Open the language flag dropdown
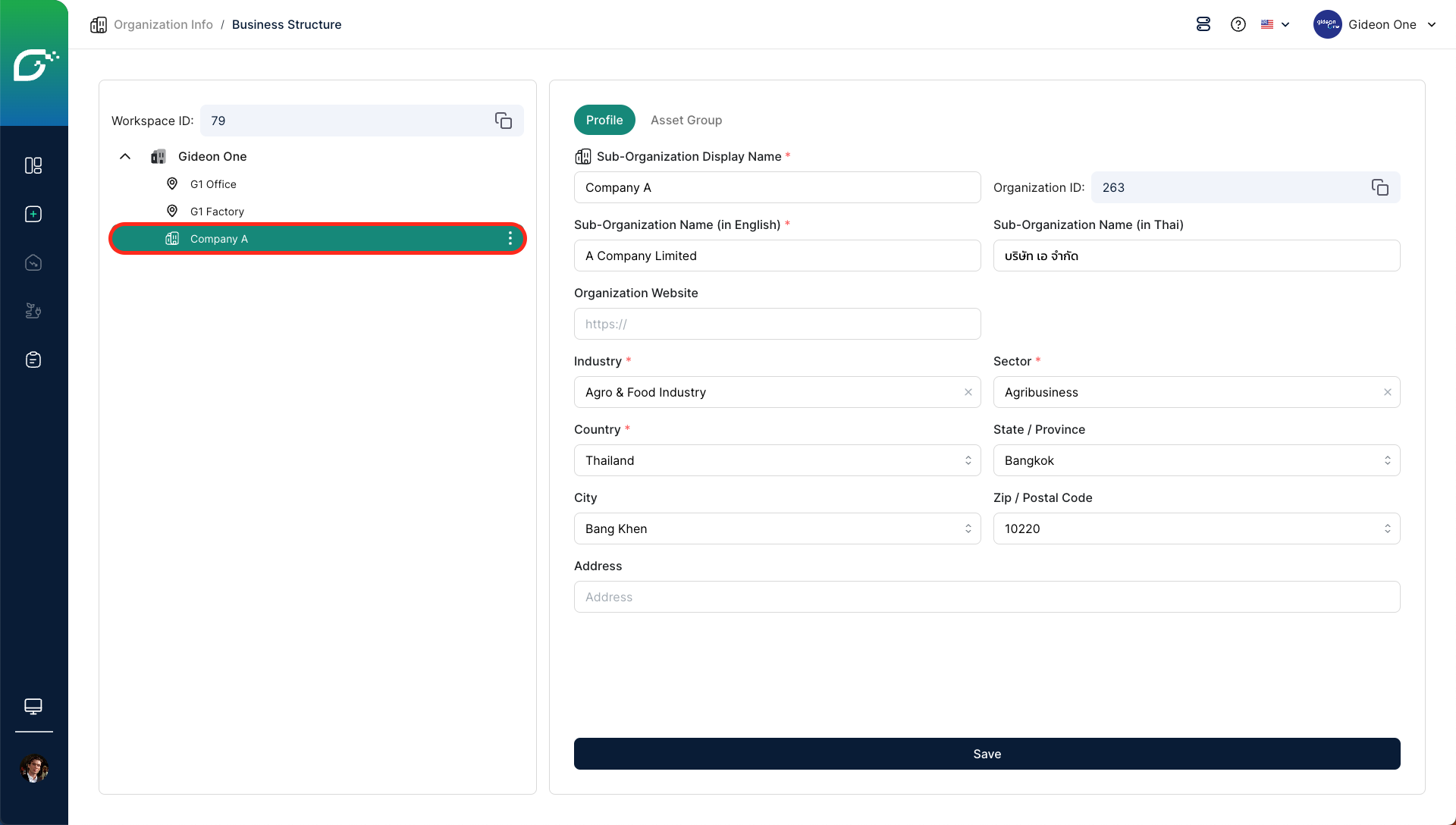 [x=1275, y=24]
